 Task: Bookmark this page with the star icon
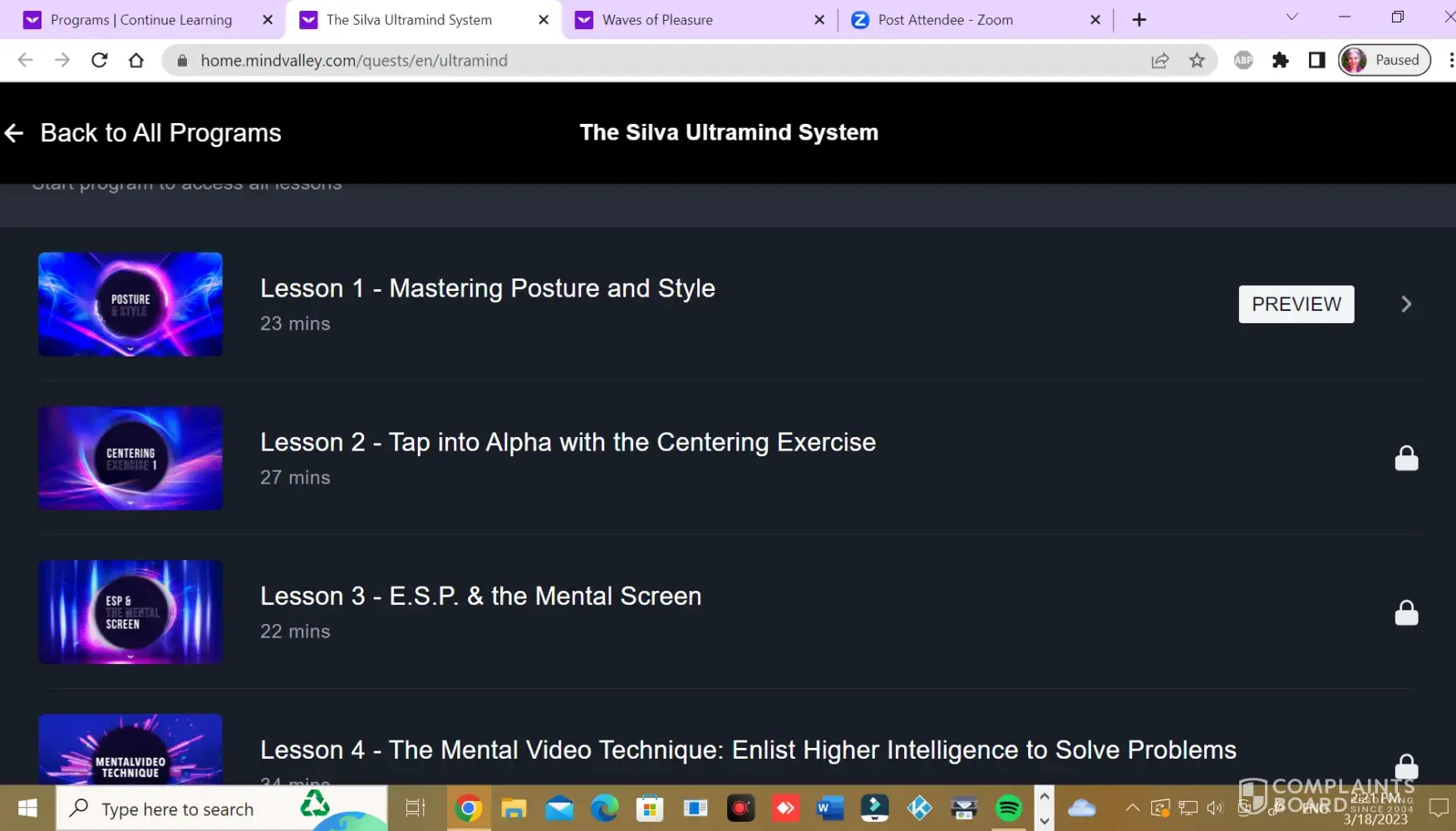click(x=1196, y=60)
